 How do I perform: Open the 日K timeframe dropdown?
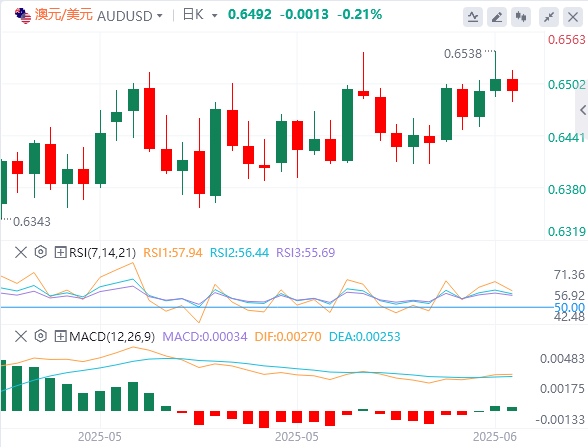pyautogui.click(x=214, y=16)
